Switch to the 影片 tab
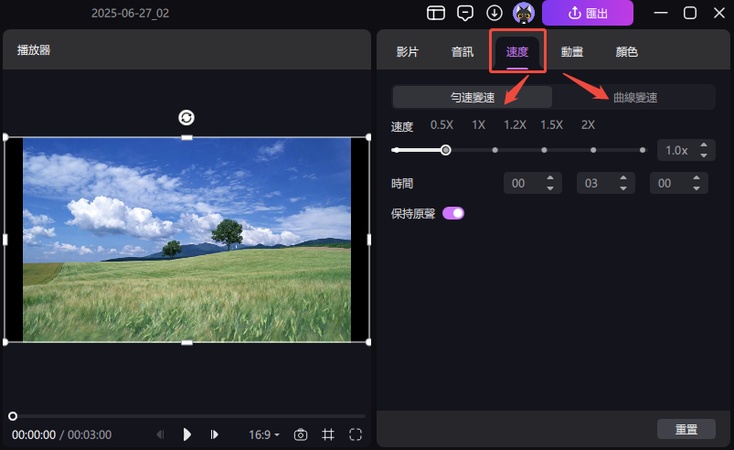The width and height of the screenshot is (734, 450). [x=407, y=52]
